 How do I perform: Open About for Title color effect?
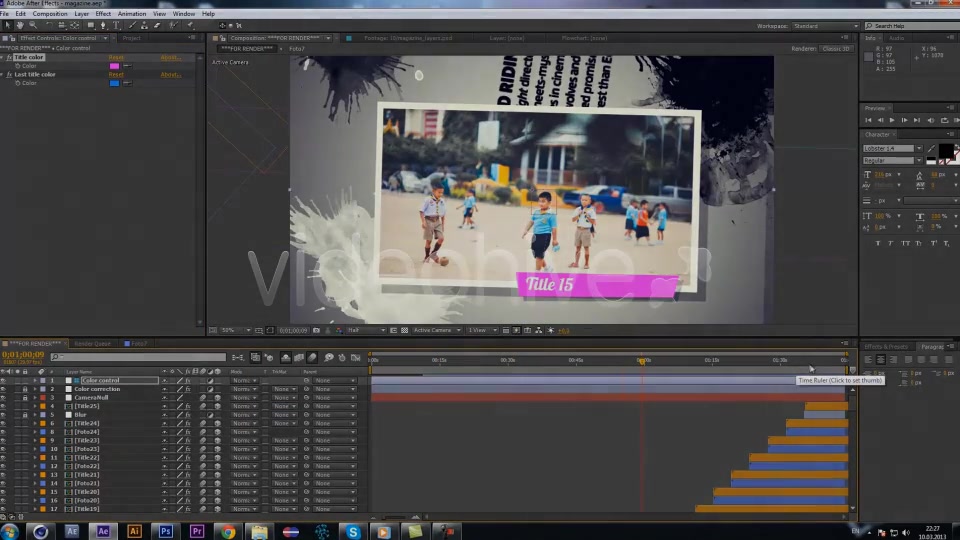(171, 57)
